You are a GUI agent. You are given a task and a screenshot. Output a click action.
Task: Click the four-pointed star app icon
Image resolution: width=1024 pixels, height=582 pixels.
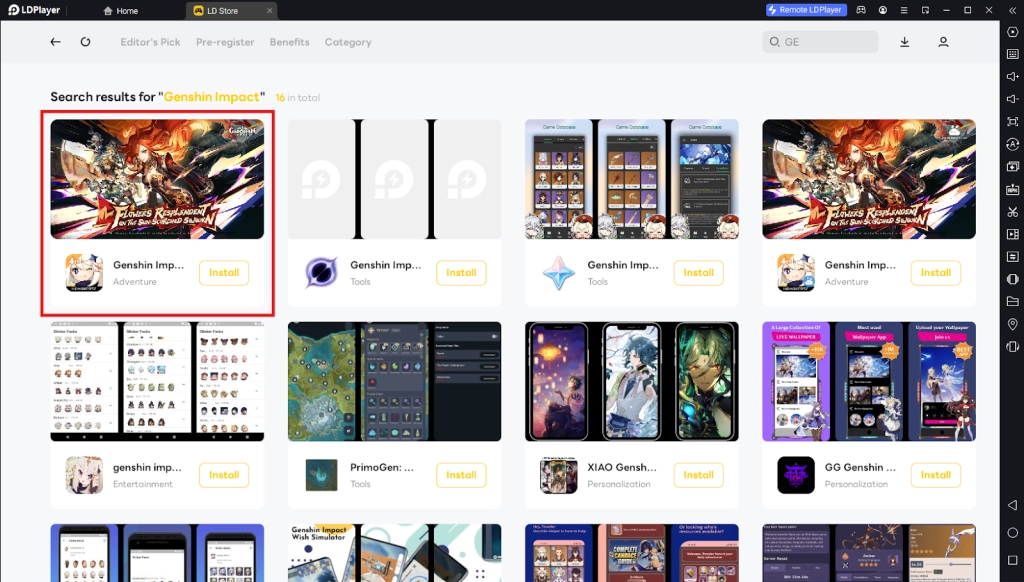tap(558, 272)
